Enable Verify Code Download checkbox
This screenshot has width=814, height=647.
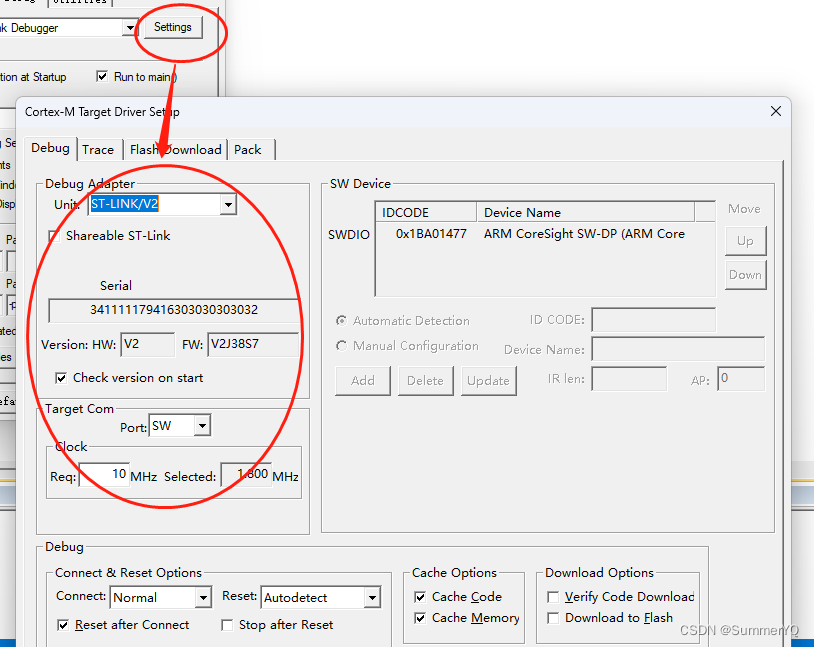(553, 597)
